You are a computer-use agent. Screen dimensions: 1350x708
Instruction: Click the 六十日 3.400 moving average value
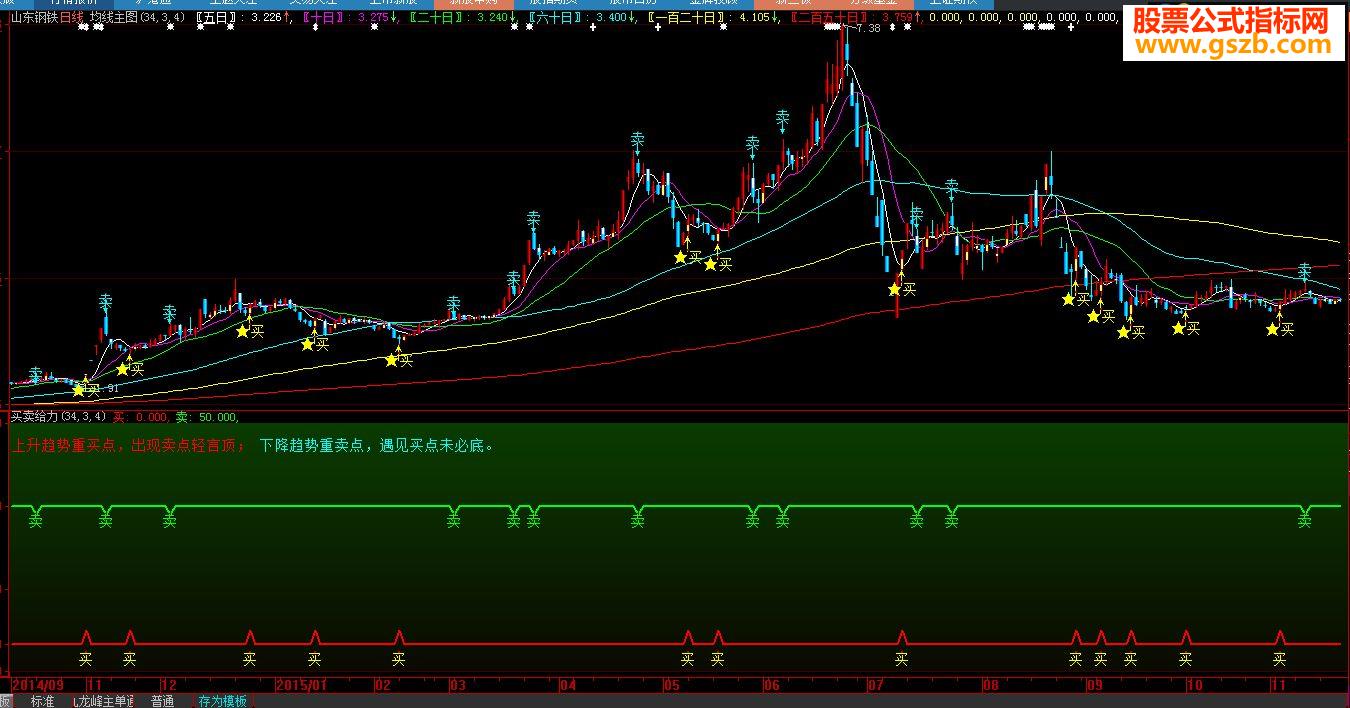tap(584, 17)
